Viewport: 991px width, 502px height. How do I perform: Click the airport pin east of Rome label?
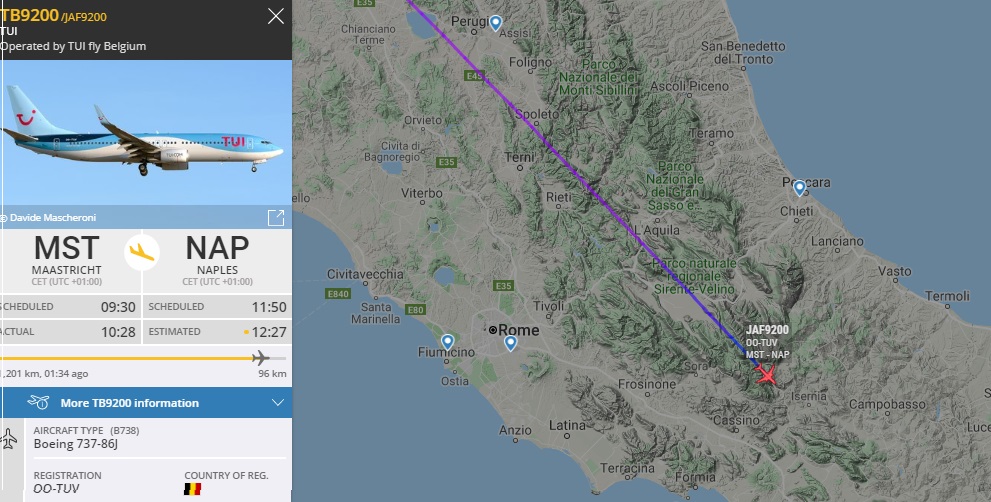click(510, 343)
